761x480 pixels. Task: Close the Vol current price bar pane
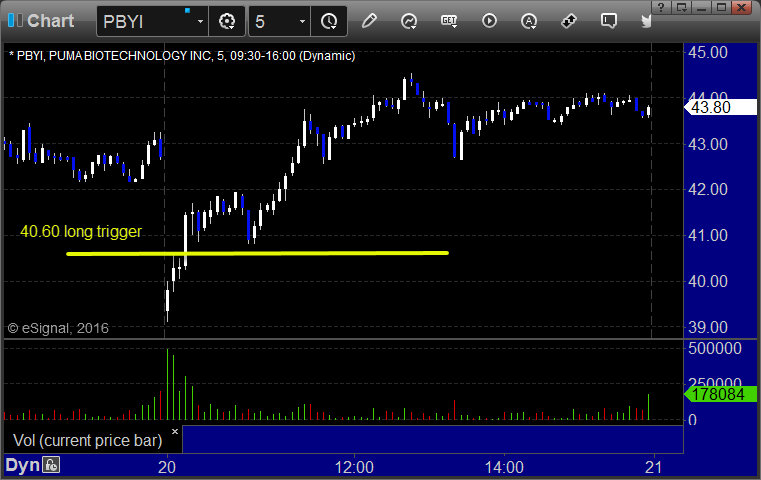point(175,431)
